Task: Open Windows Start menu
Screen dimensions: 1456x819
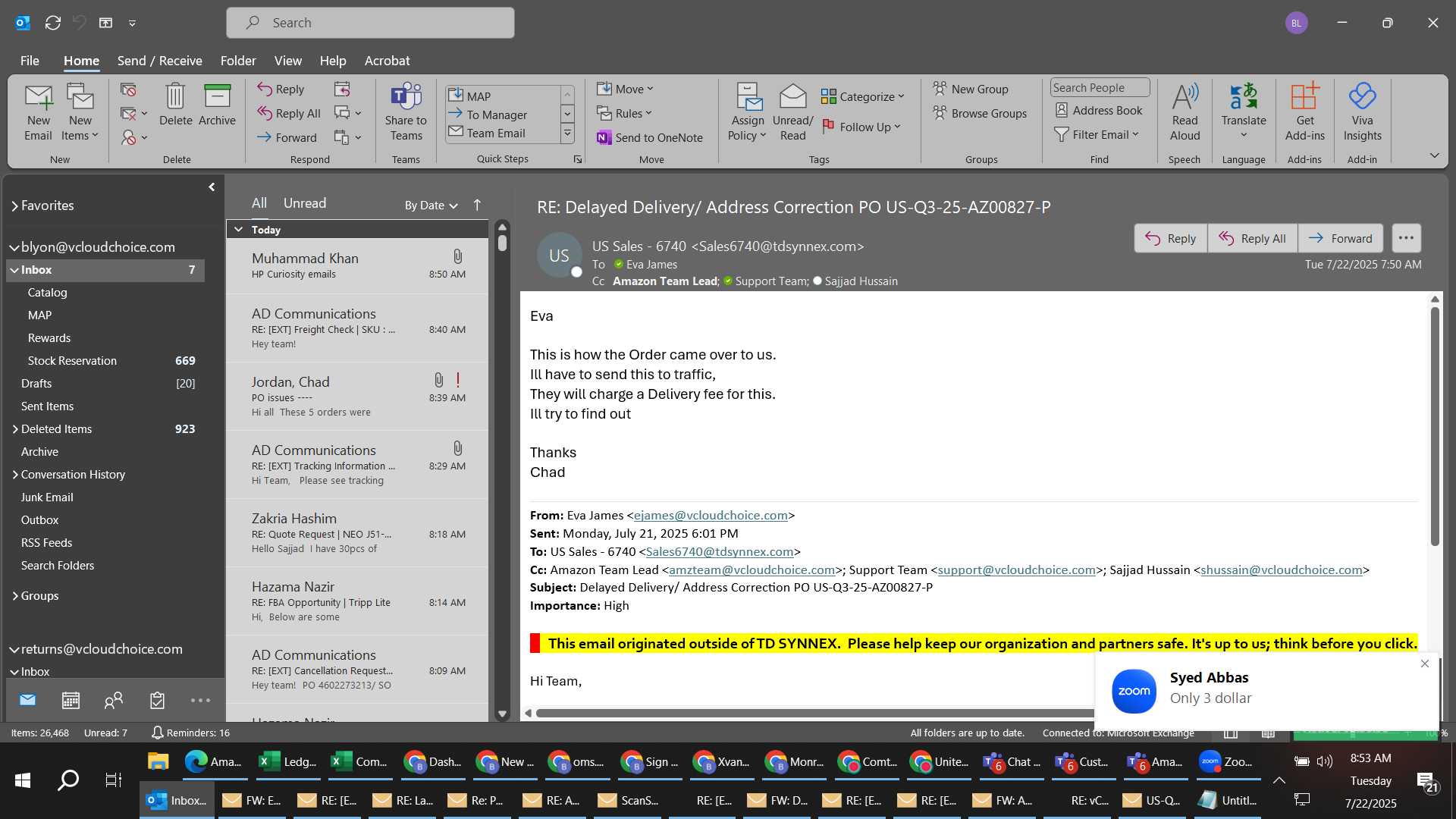Action: click(x=23, y=780)
